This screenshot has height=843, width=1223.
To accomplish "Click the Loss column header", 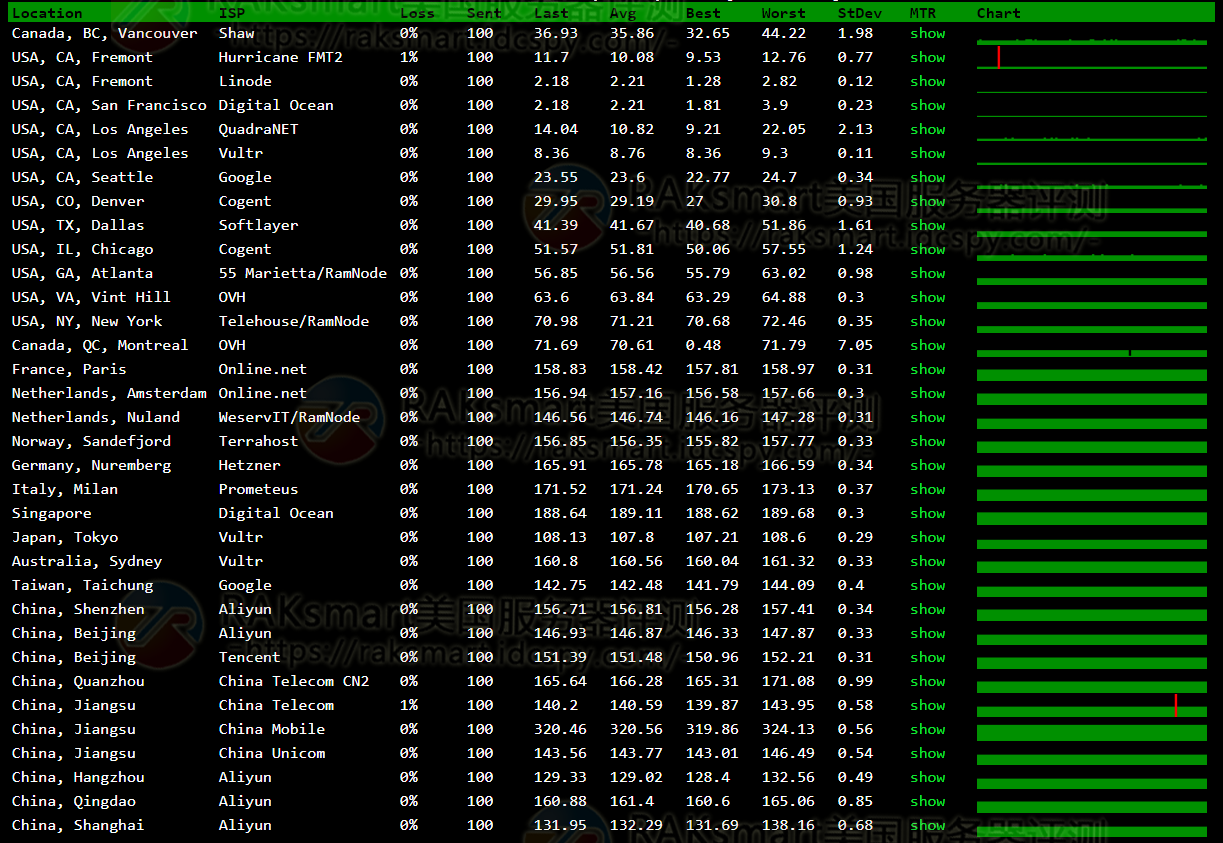I will tap(417, 13).
